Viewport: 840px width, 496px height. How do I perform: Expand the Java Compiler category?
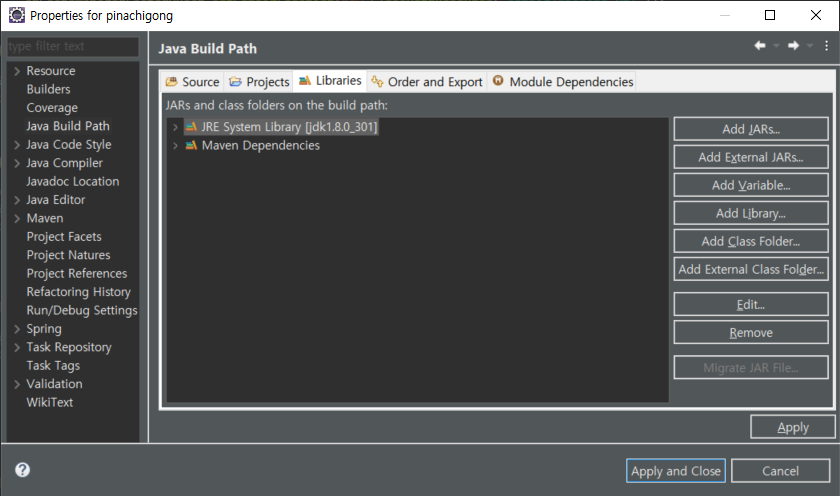coord(17,163)
